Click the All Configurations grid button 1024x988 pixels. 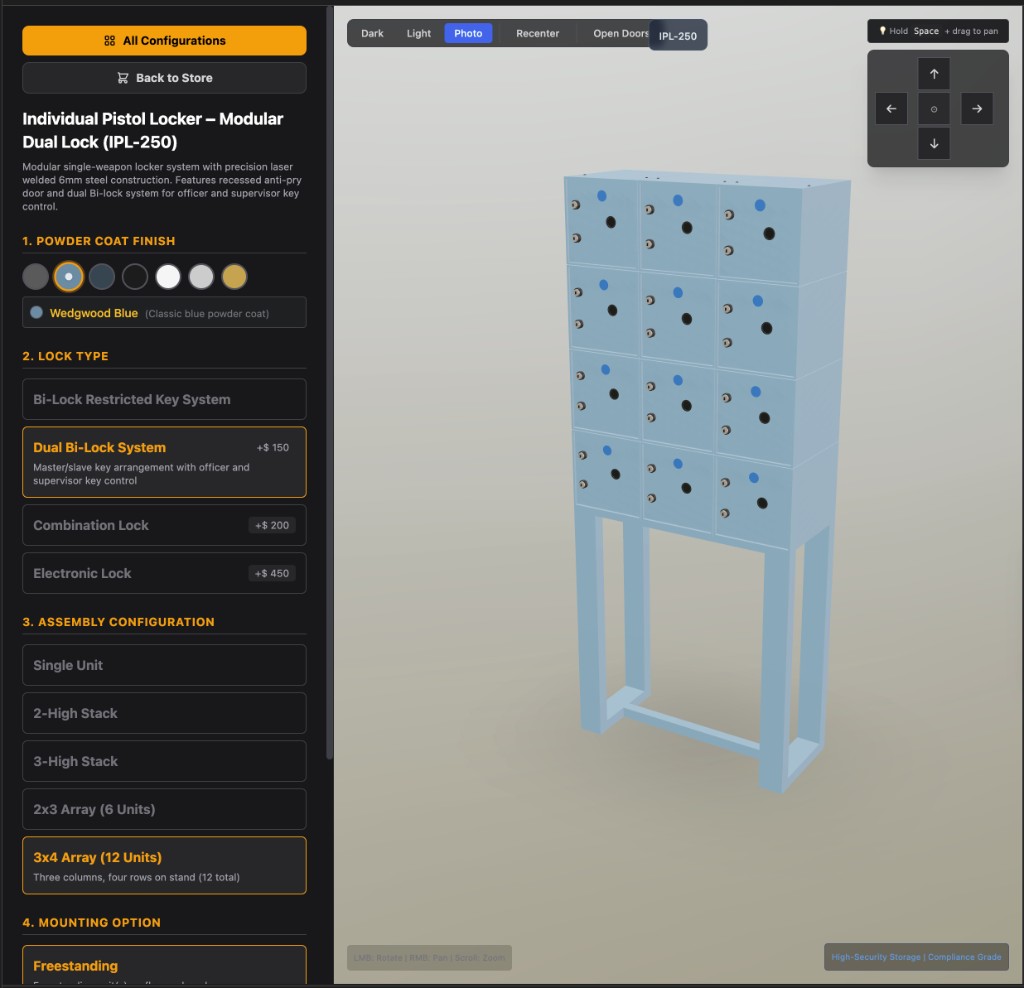(x=164, y=41)
